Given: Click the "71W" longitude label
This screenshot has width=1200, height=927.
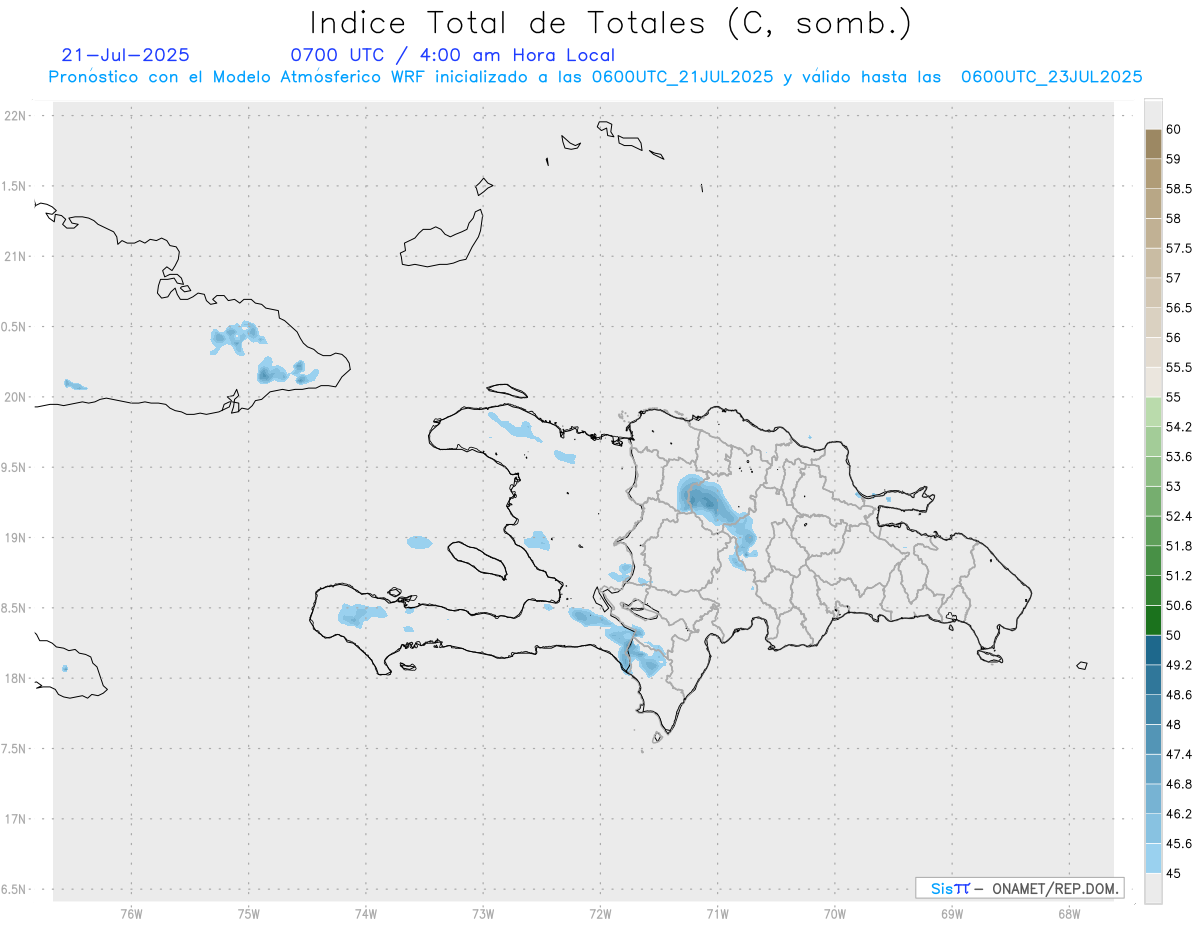Looking at the screenshot, I should (717, 913).
